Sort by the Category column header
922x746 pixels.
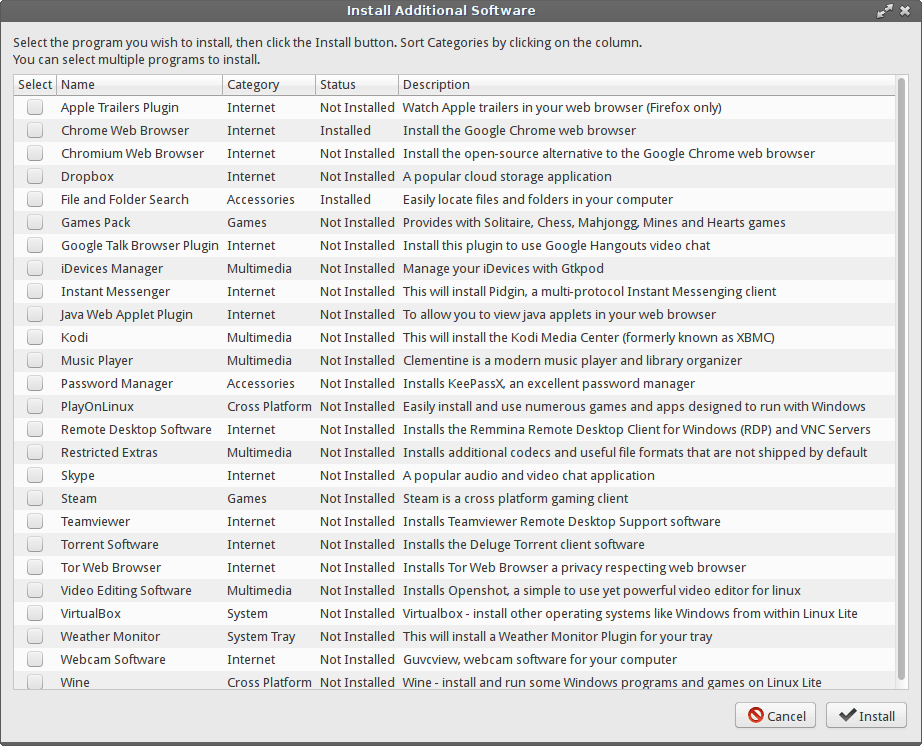pyautogui.click(x=269, y=85)
